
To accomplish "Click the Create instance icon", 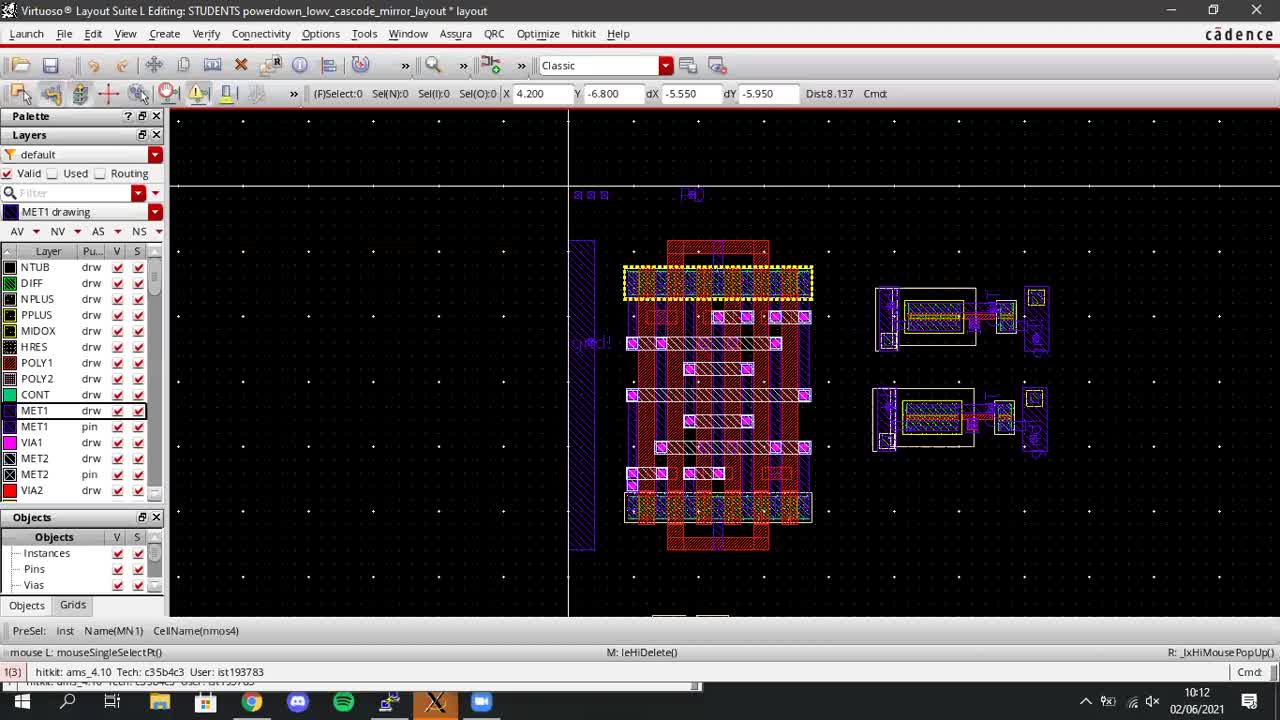I will pyautogui.click(x=491, y=65).
